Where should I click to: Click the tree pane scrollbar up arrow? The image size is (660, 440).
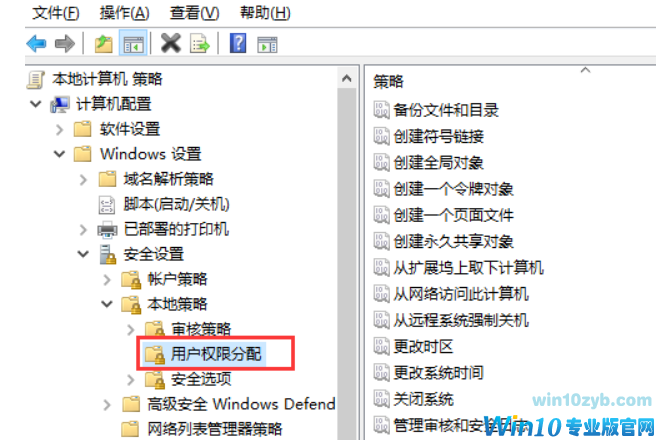click(347, 78)
